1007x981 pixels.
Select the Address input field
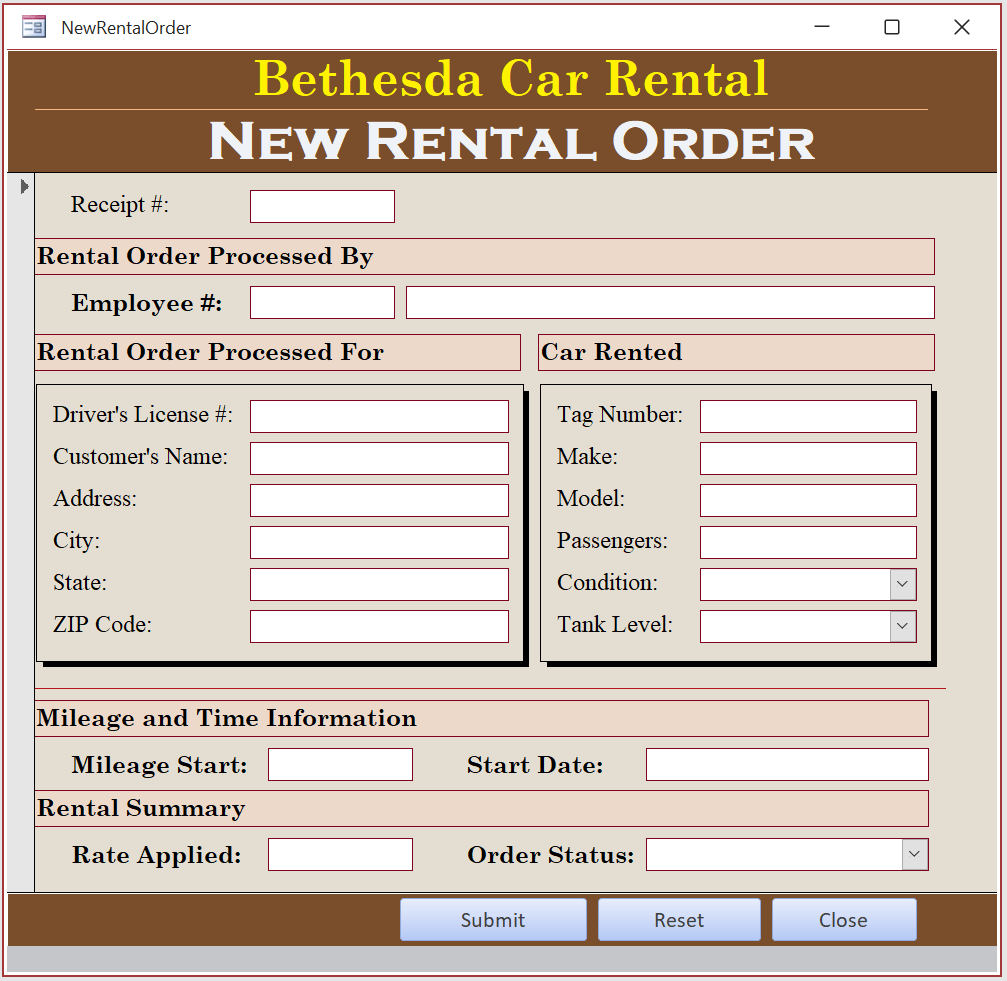tap(378, 499)
